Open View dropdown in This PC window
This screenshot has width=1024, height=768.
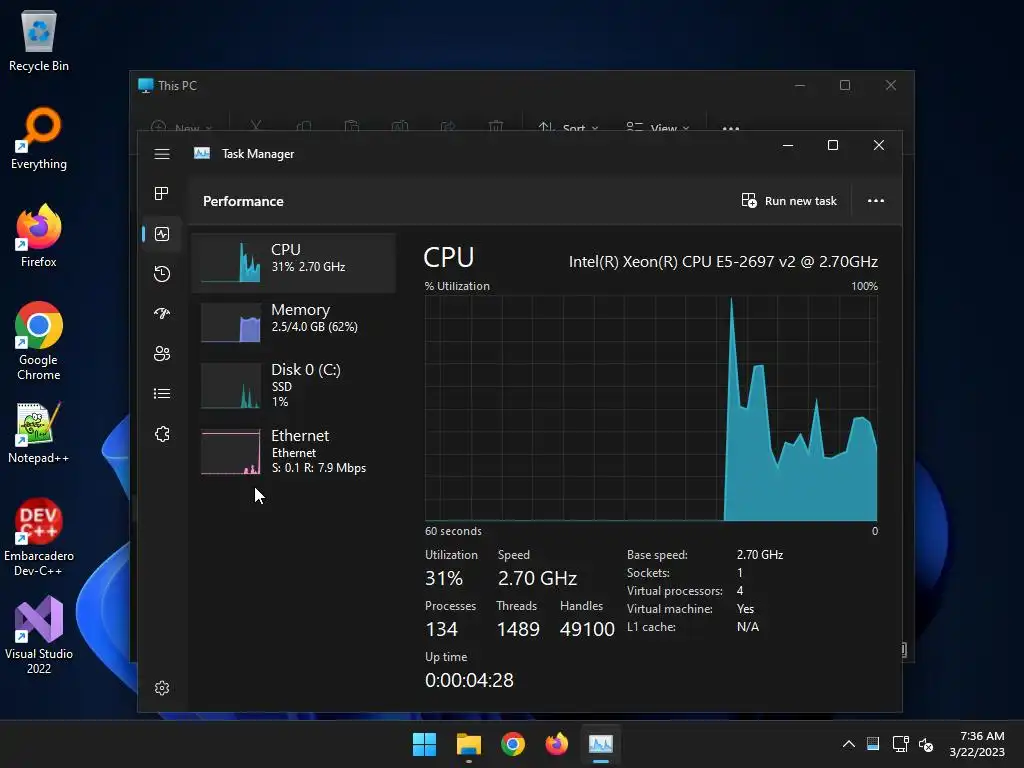[x=658, y=127]
